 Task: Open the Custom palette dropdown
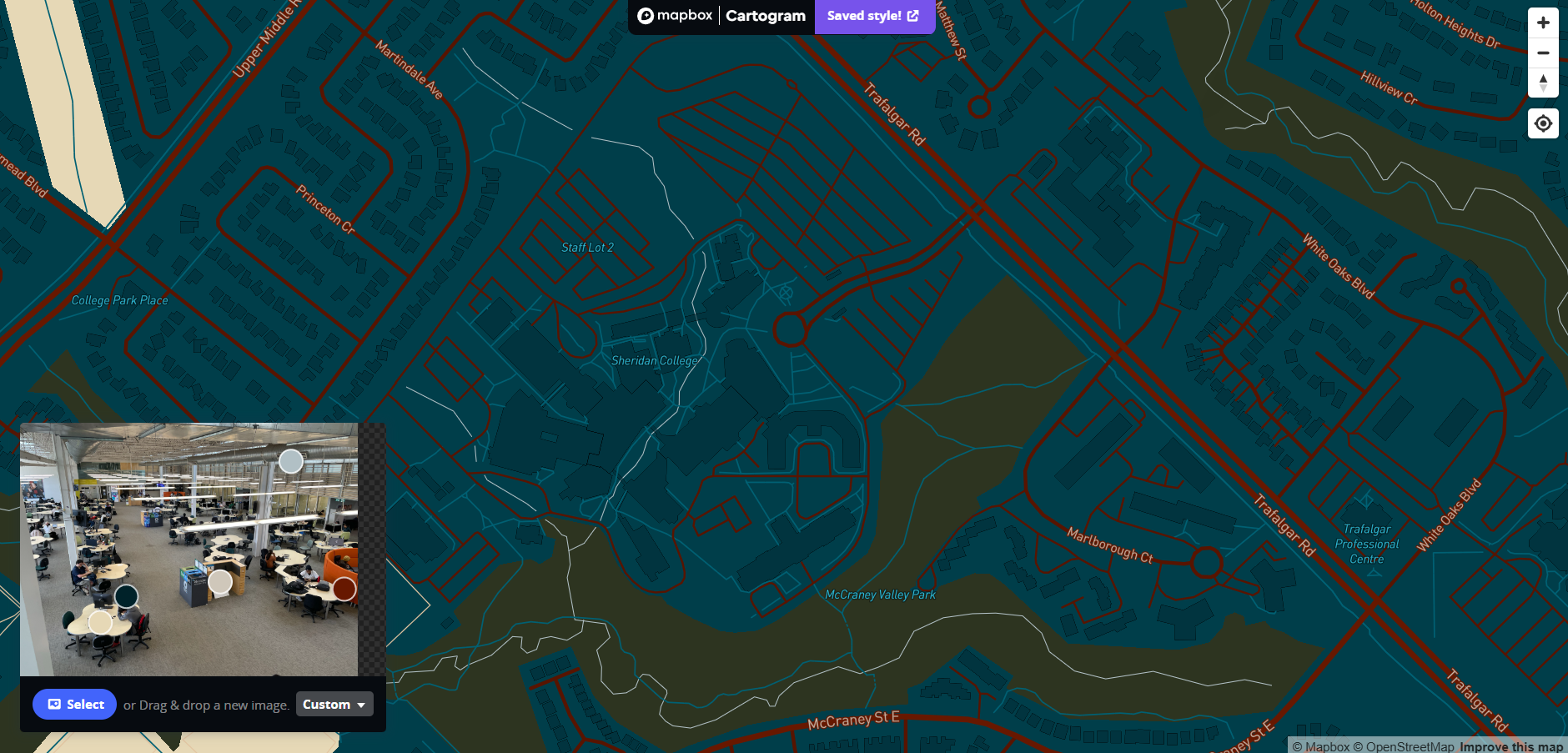coord(334,704)
